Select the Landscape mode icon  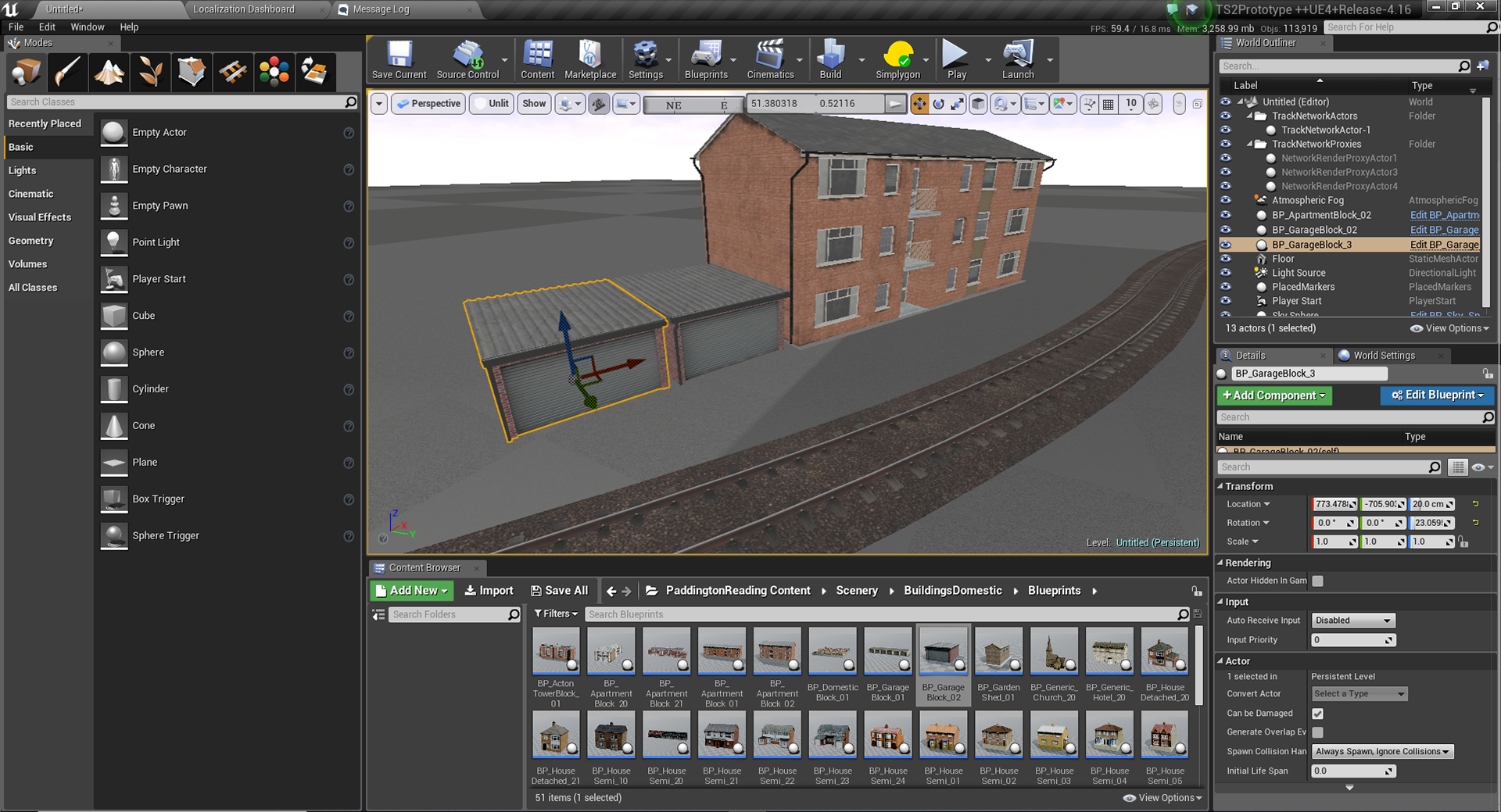click(109, 72)
